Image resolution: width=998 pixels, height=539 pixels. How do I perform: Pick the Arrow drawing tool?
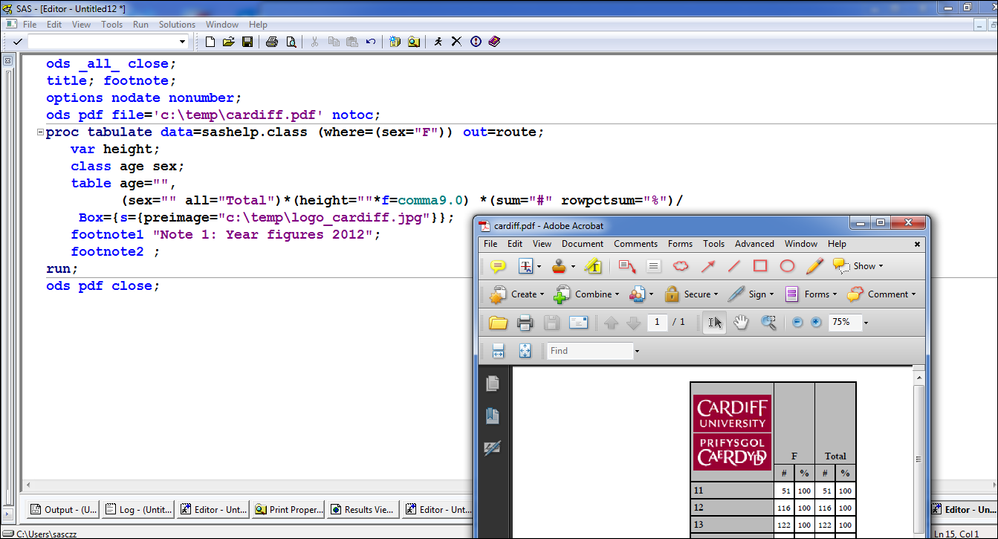click(x=708, y=266)
